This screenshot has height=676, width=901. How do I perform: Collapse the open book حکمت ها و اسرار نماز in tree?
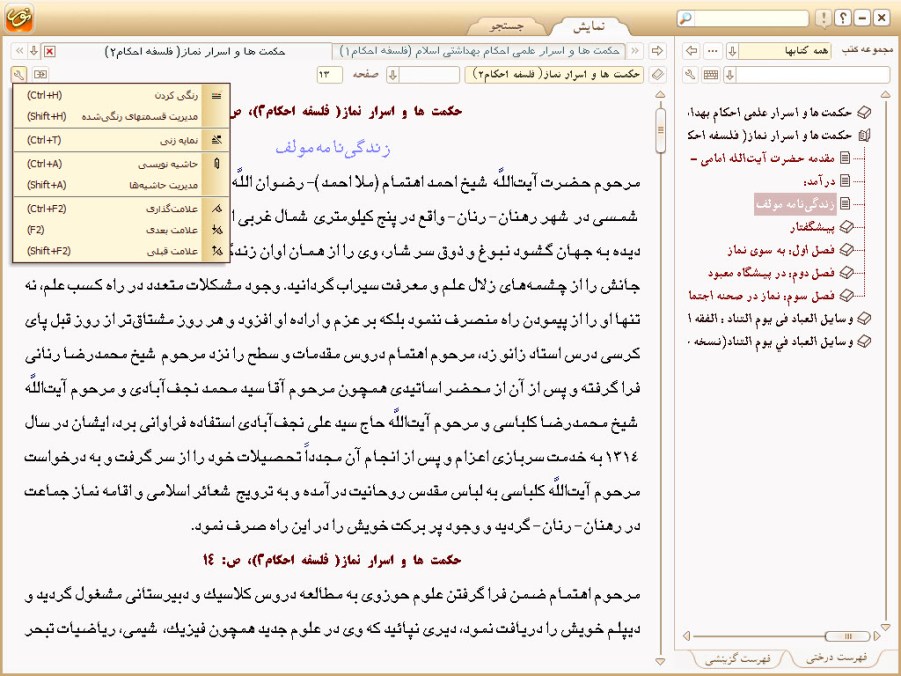[x=864, y=136]
